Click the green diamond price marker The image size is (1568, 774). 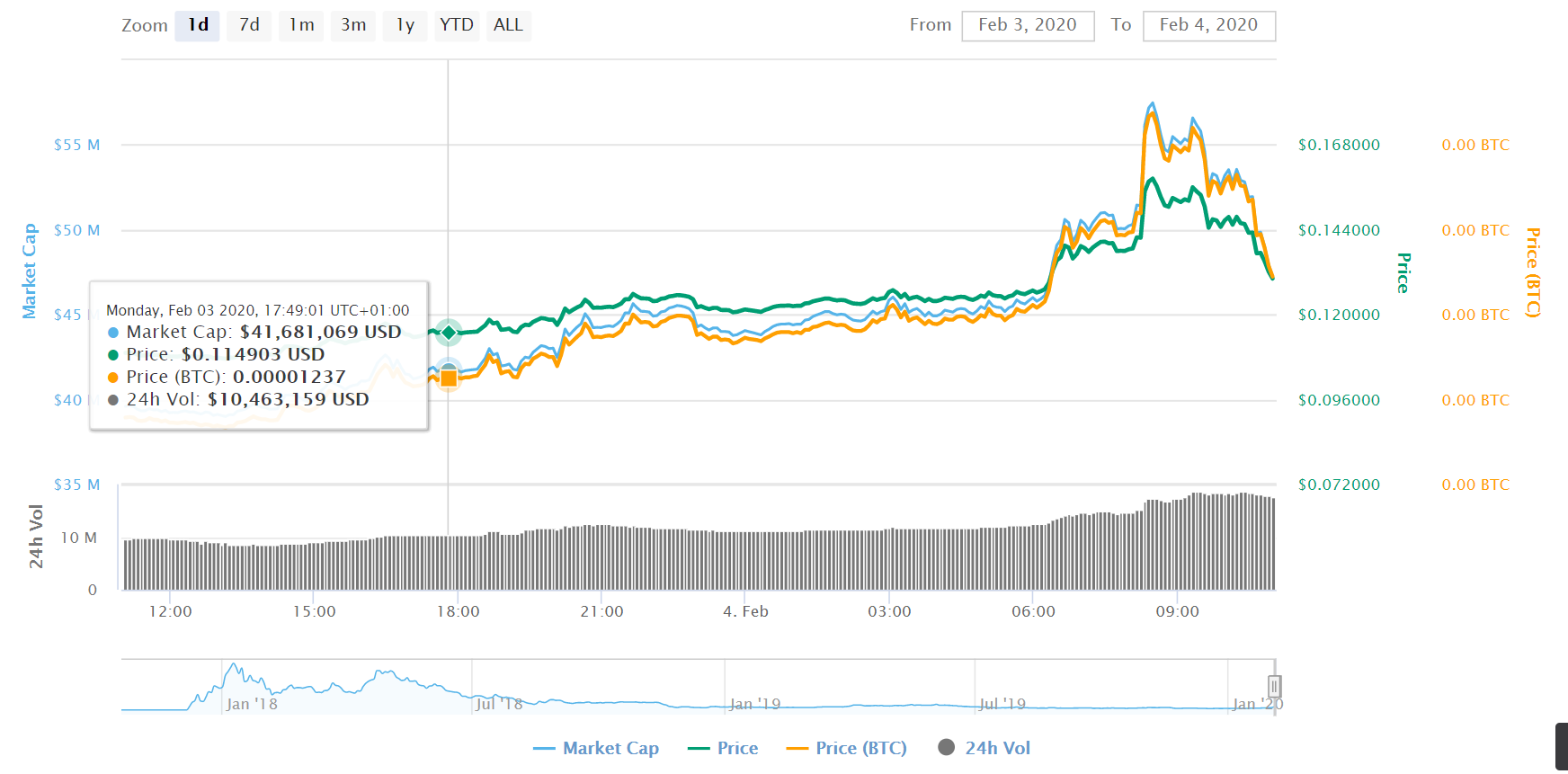[x=449, y=333]
